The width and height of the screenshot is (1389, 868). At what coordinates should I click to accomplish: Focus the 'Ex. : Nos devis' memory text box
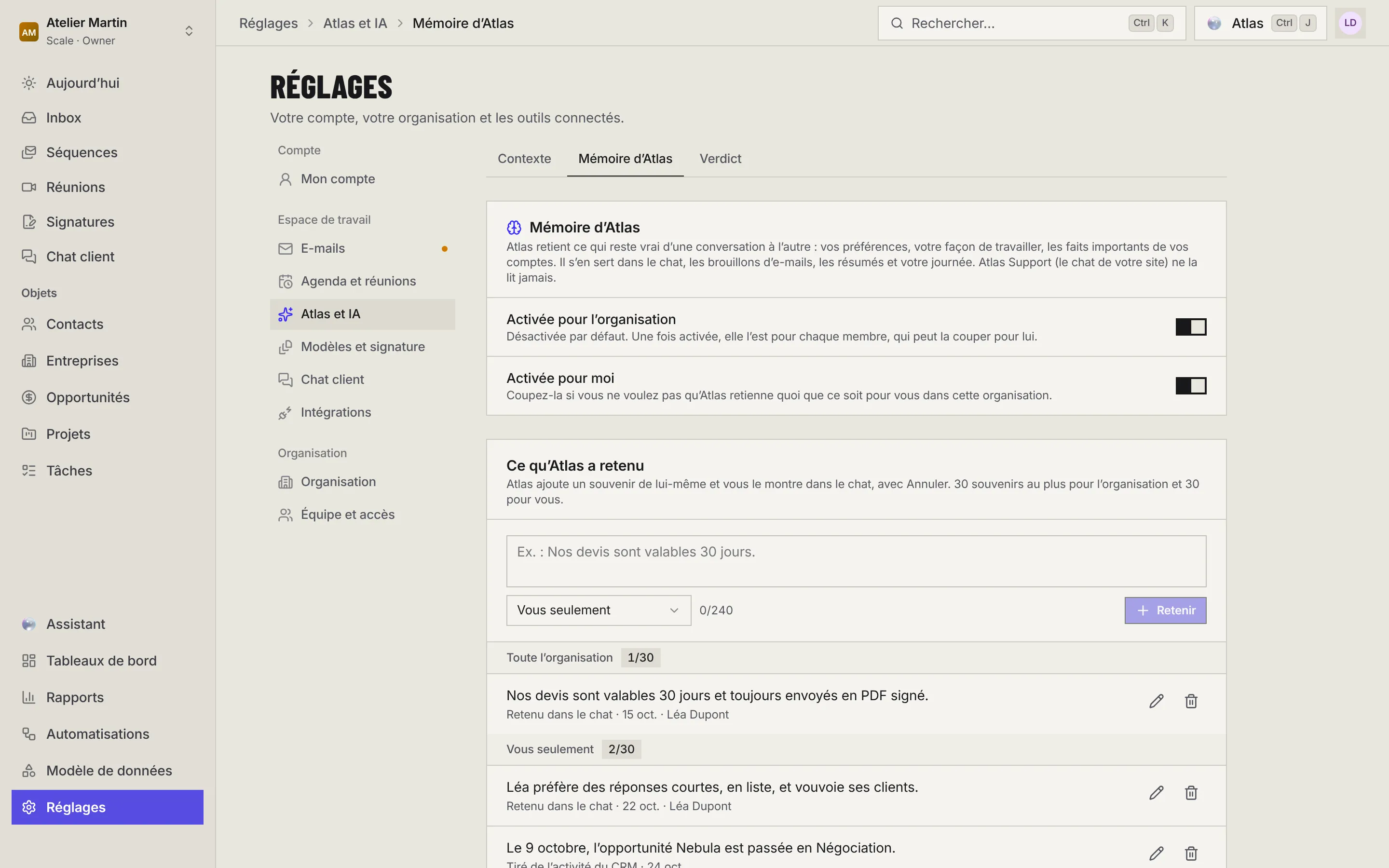pos(856,561)
